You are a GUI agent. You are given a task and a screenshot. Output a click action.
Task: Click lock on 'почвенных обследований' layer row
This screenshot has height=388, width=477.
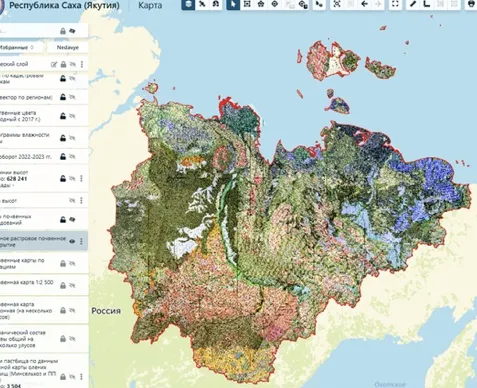(x=63, y=219)
